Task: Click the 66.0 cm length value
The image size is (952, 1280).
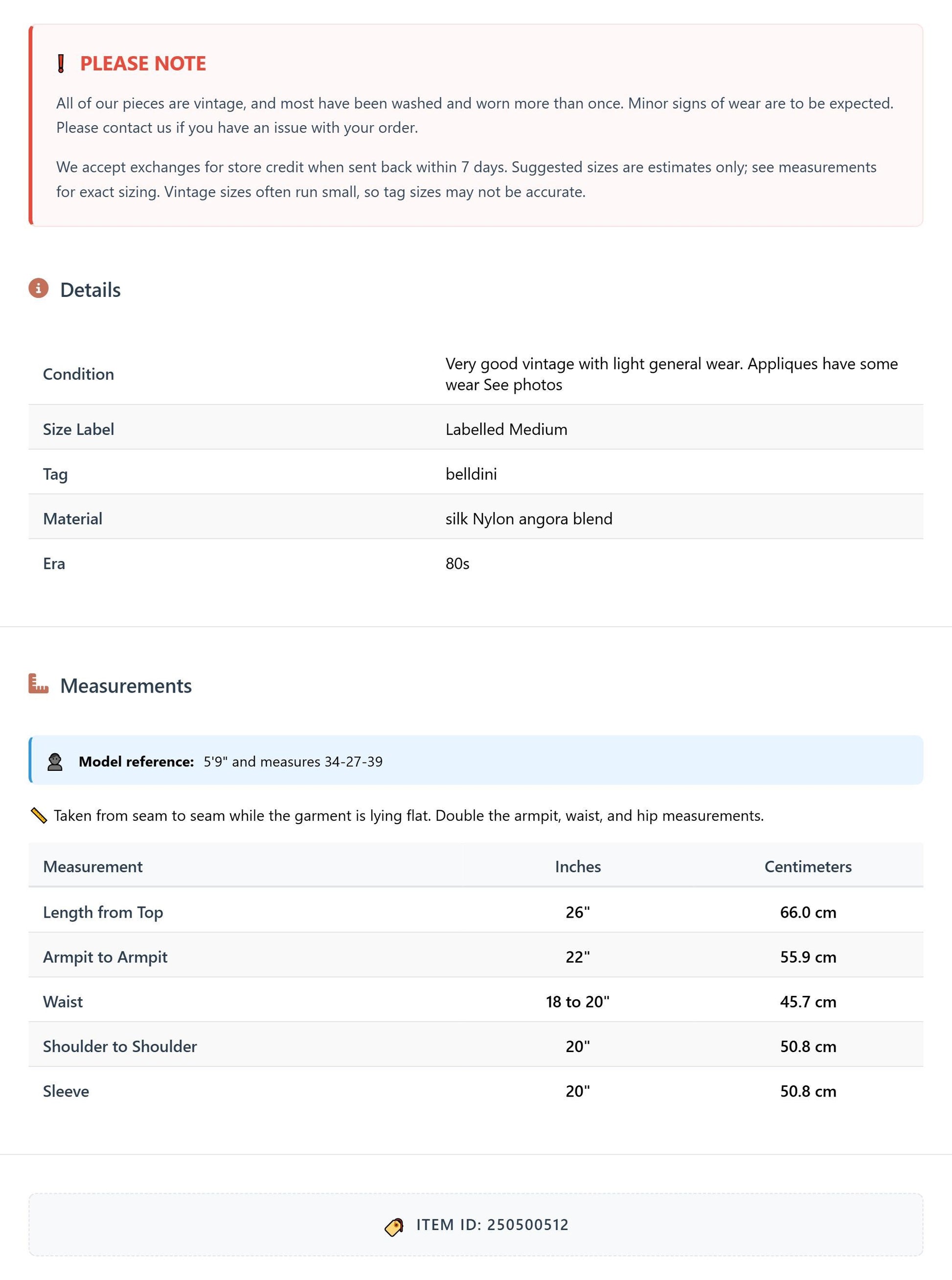Action: pos(808,913)
